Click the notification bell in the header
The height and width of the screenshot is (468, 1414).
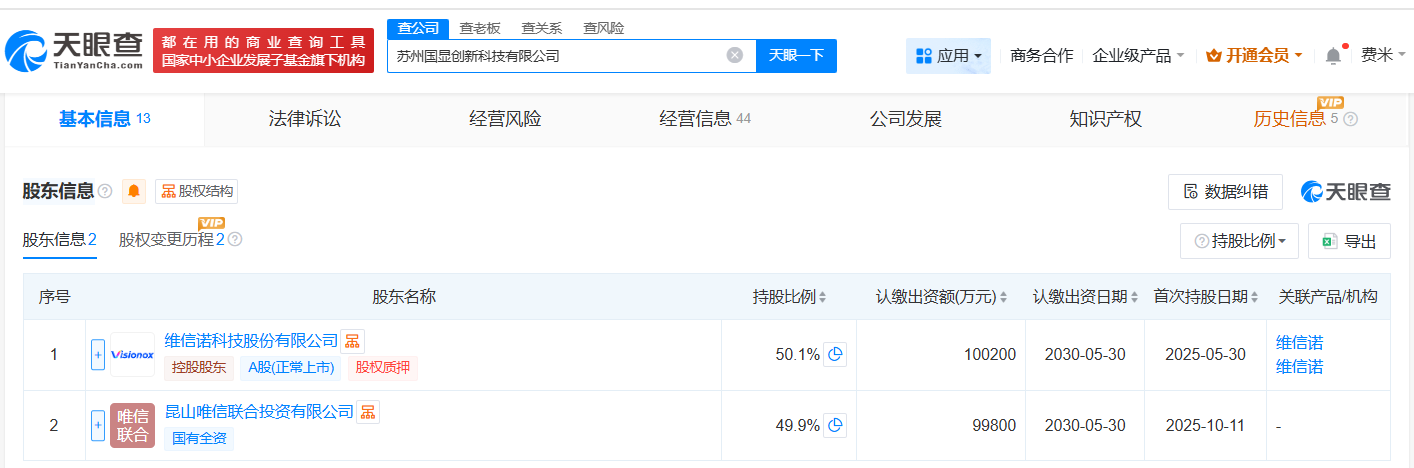(1333, 56)
